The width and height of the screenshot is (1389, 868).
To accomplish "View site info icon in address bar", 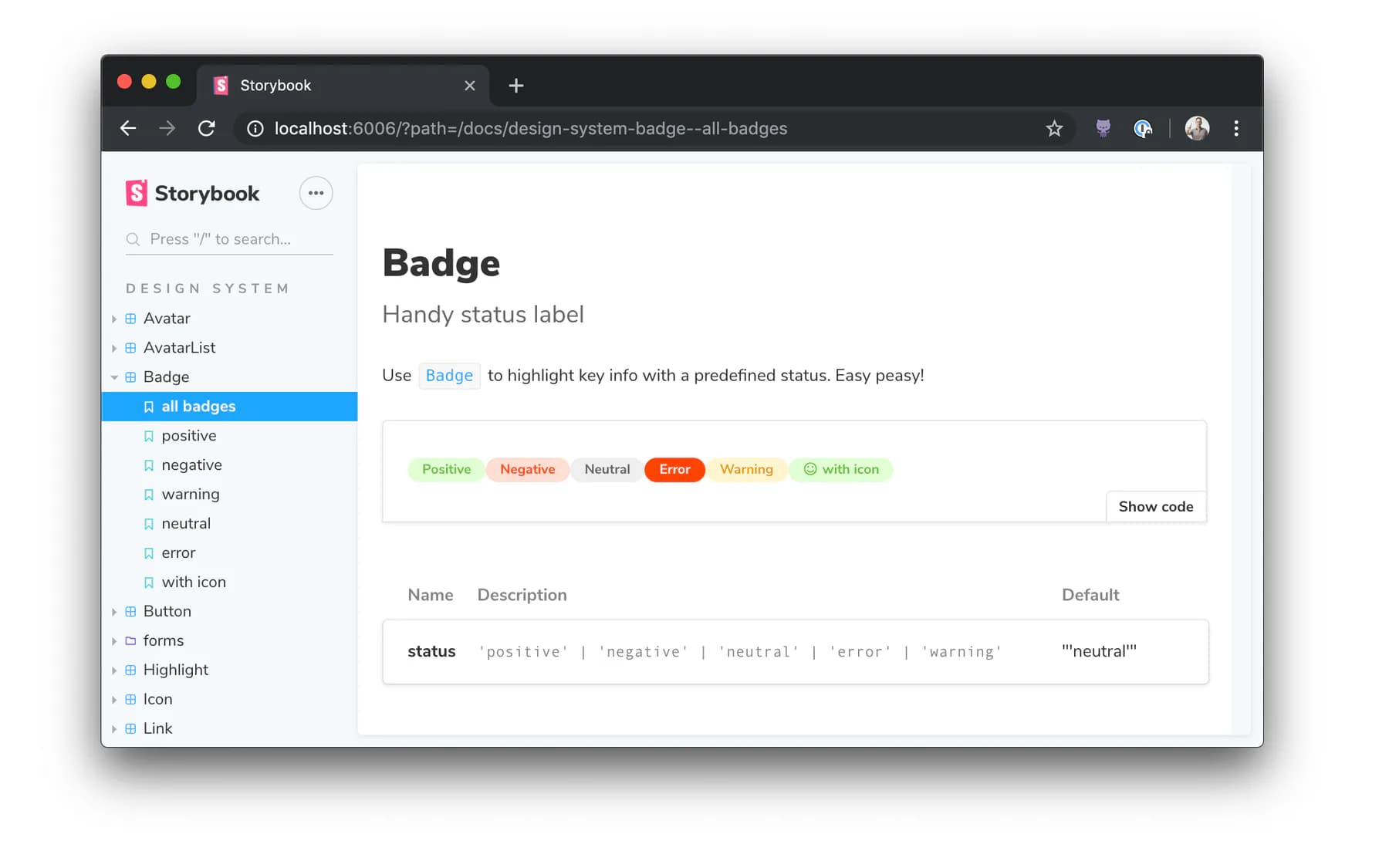I will [x=255, y=128].
